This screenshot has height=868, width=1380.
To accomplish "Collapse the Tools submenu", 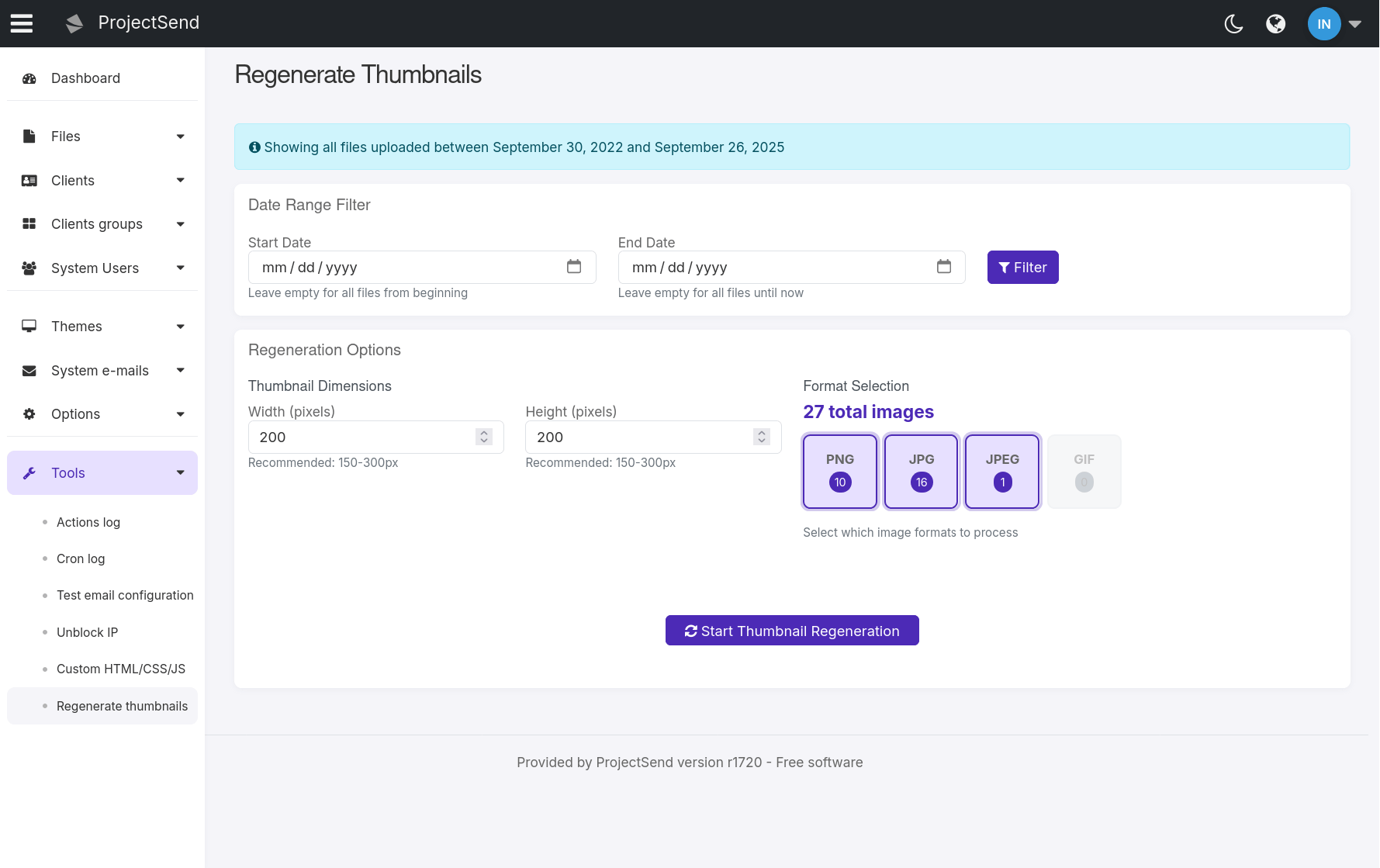I will [180, 472].
